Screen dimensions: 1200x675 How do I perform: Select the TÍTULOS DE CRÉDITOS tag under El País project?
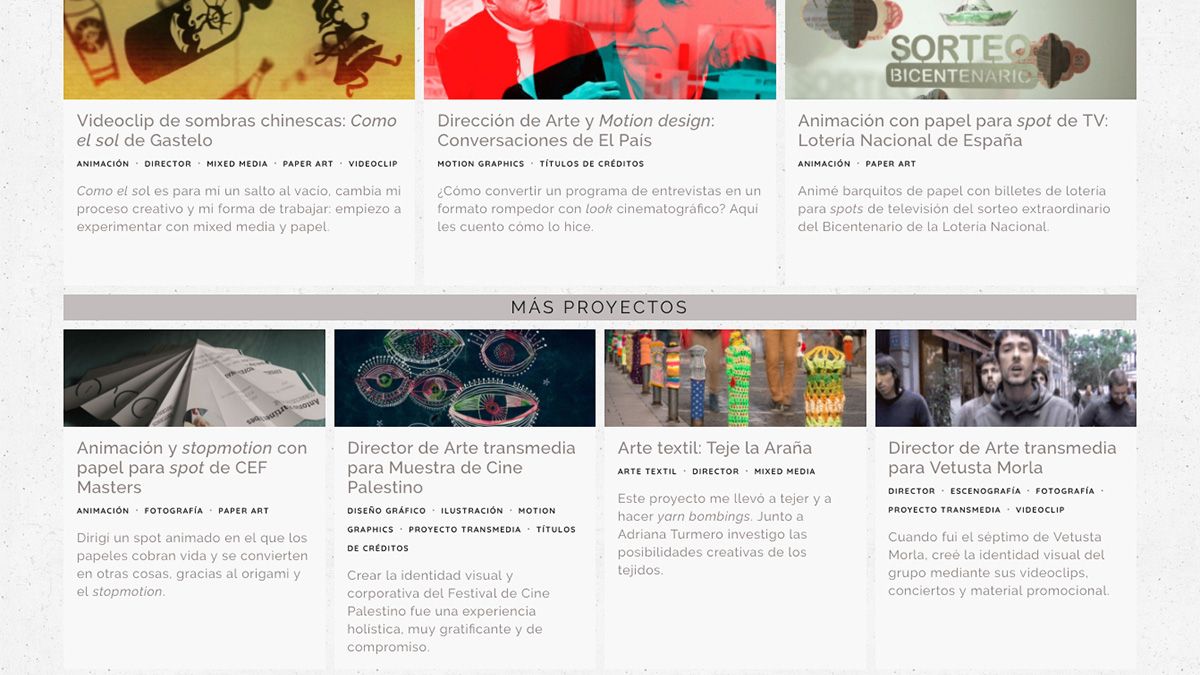click(x=592, y=164)
